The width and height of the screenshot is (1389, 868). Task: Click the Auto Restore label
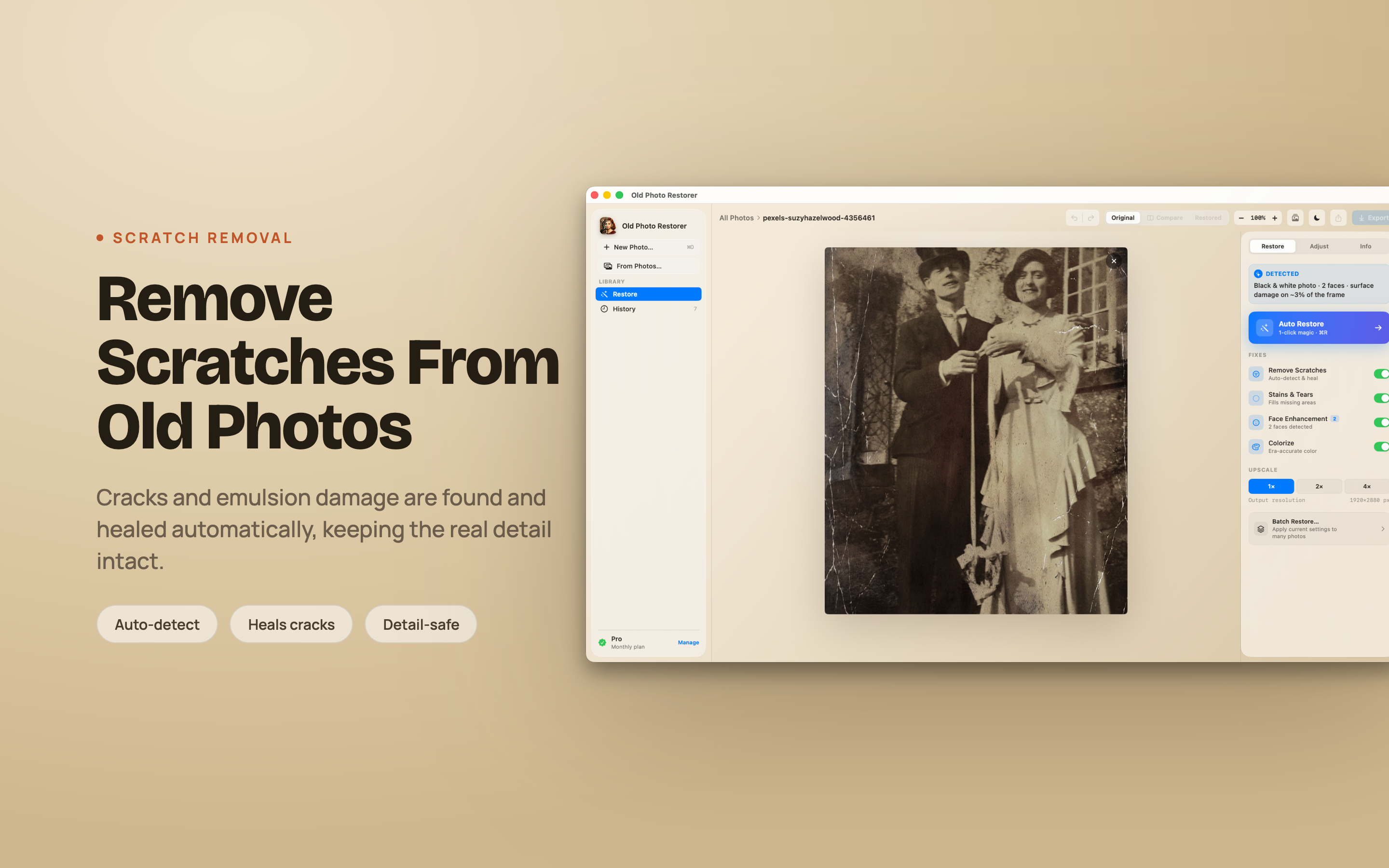[1301, 324]
